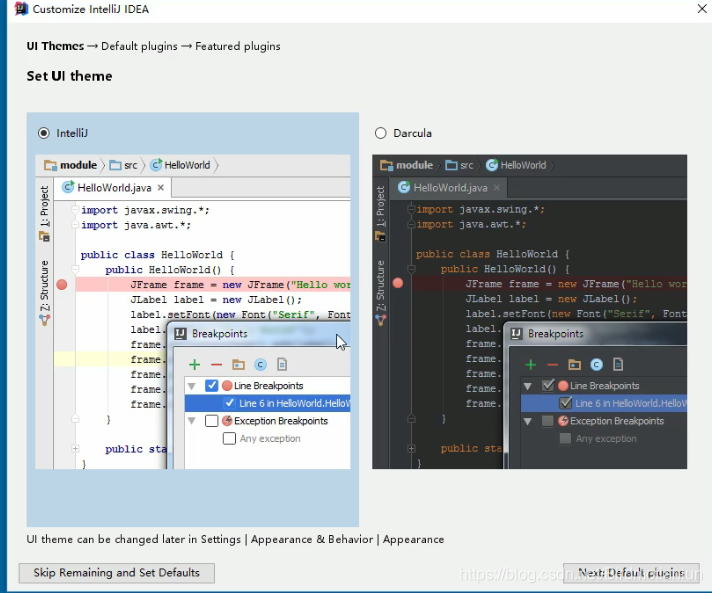The width and height of the screenshot is (712, 593).
Task: Click the Next: Default plugins button
Action: [631, 573]
